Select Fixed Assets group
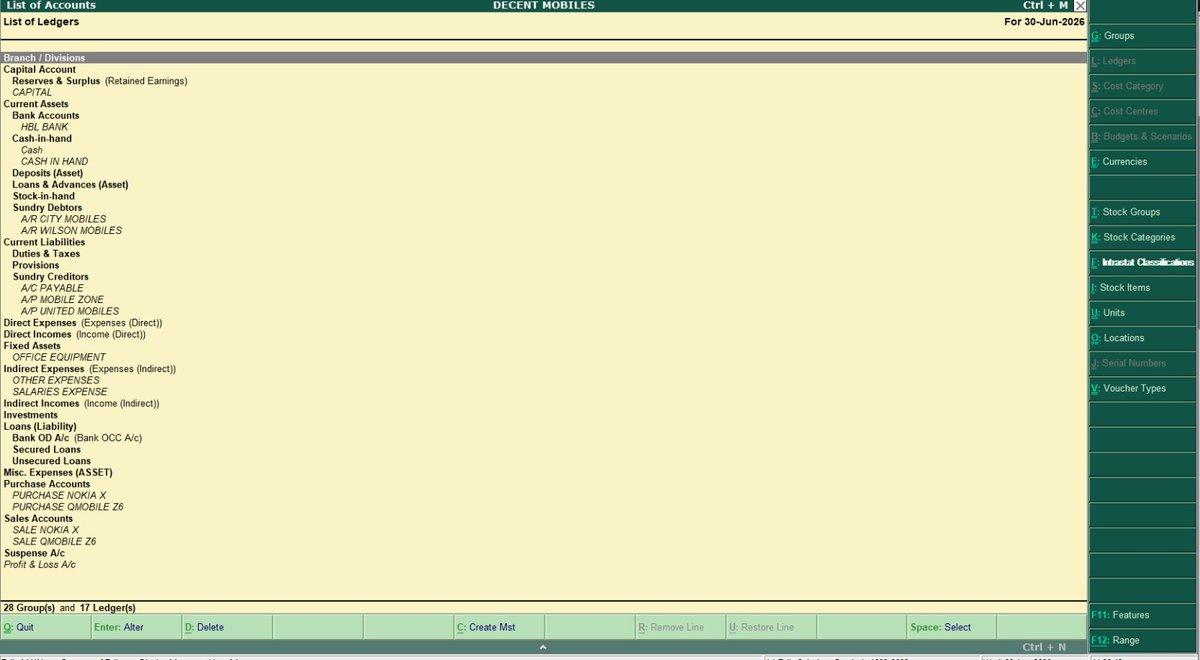This screenshot has width=1200, height=660. 32,346
